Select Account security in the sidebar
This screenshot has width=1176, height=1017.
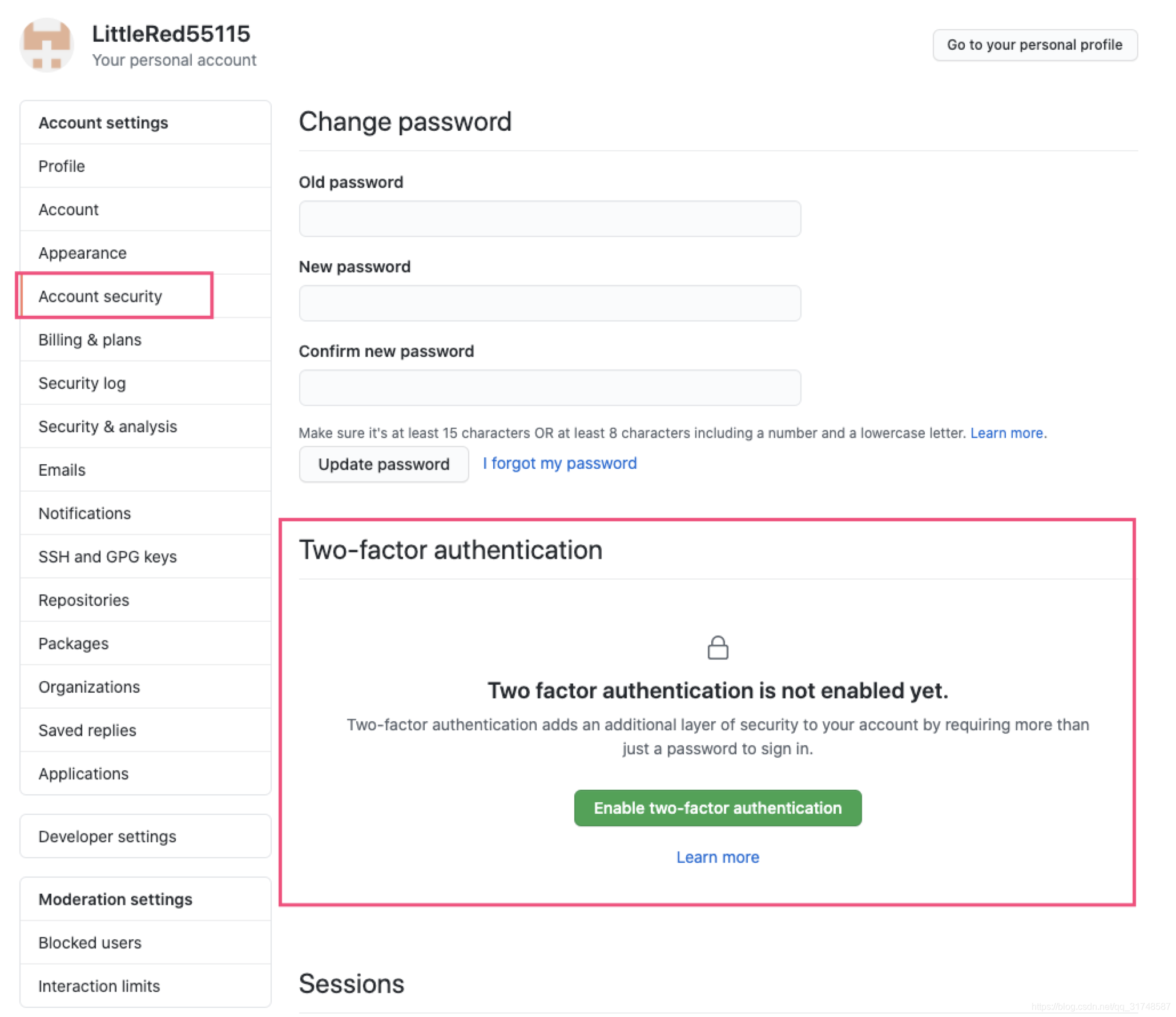[x=100, y=296]
